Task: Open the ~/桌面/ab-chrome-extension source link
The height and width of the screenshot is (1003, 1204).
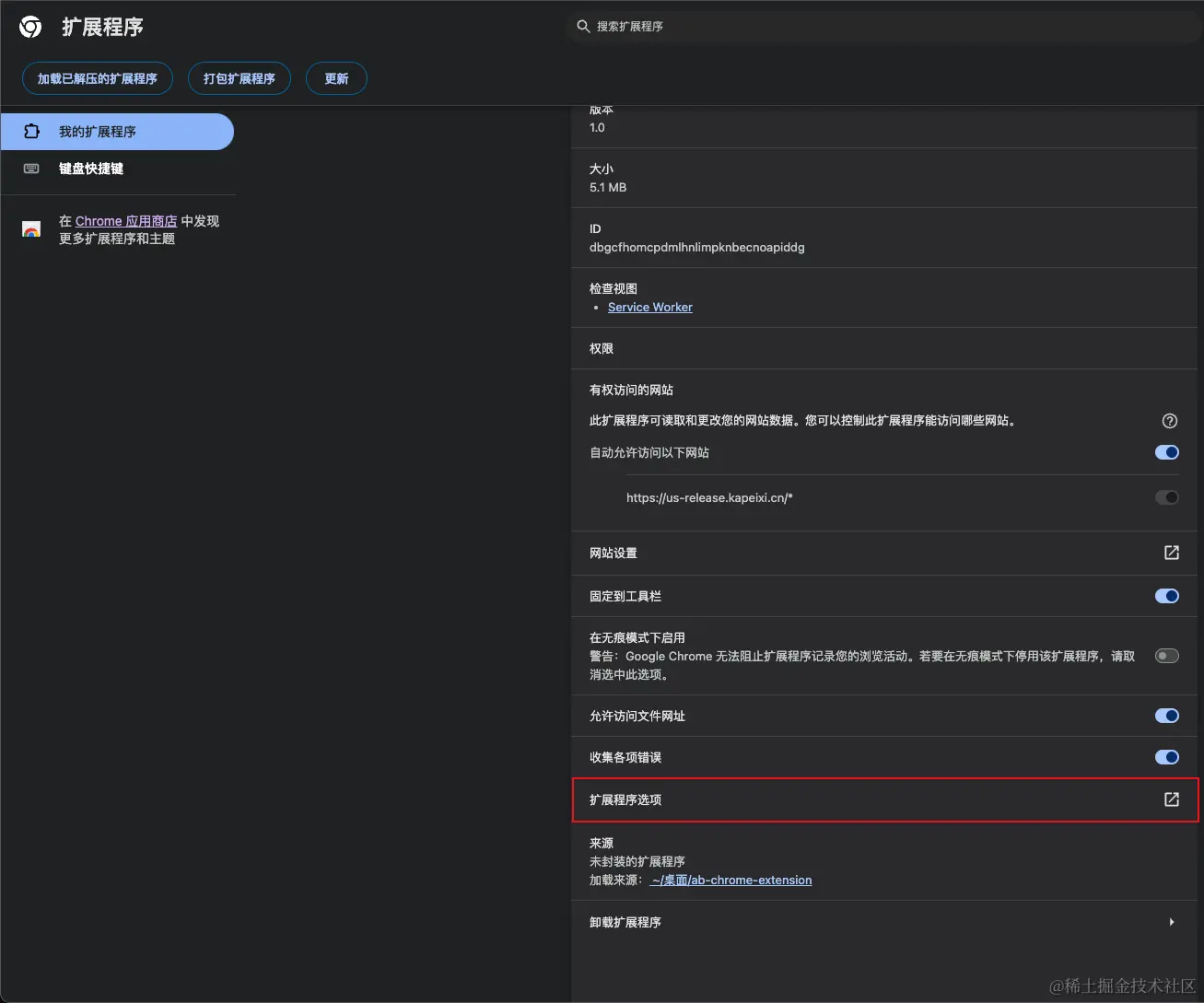Action: pyautogui.click(x=731, y=880)
